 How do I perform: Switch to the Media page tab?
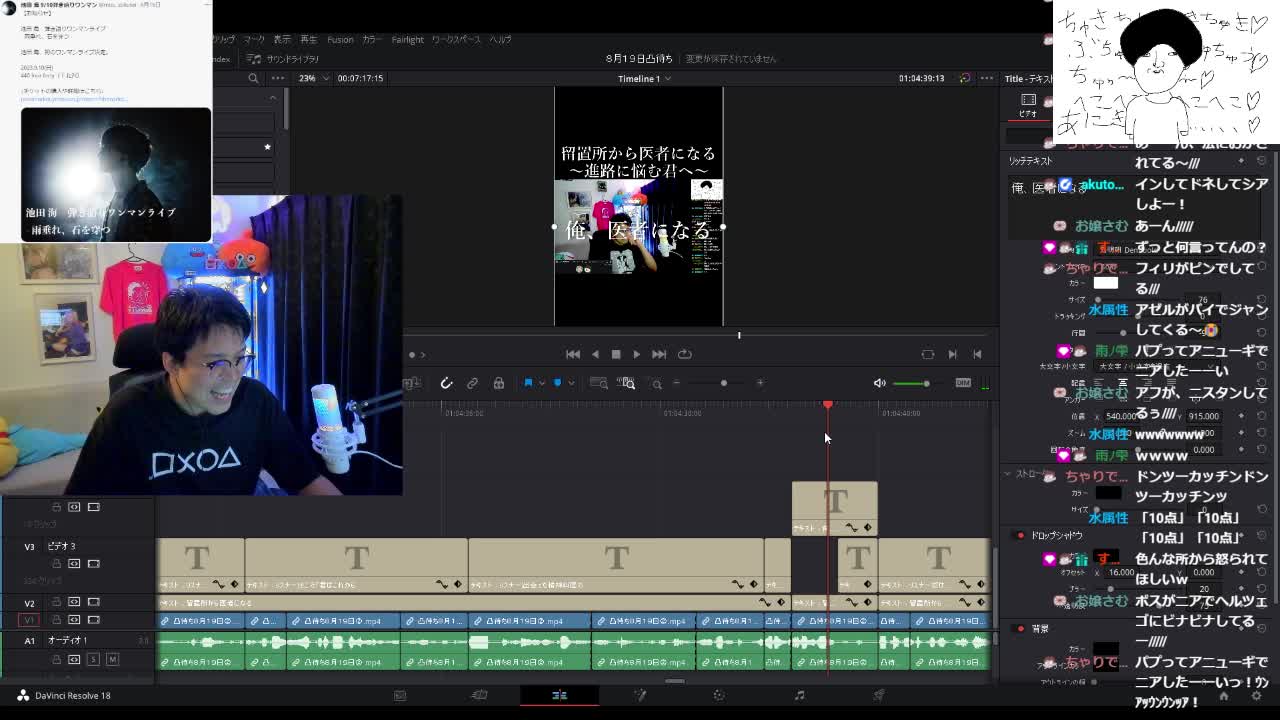point(400,695)
